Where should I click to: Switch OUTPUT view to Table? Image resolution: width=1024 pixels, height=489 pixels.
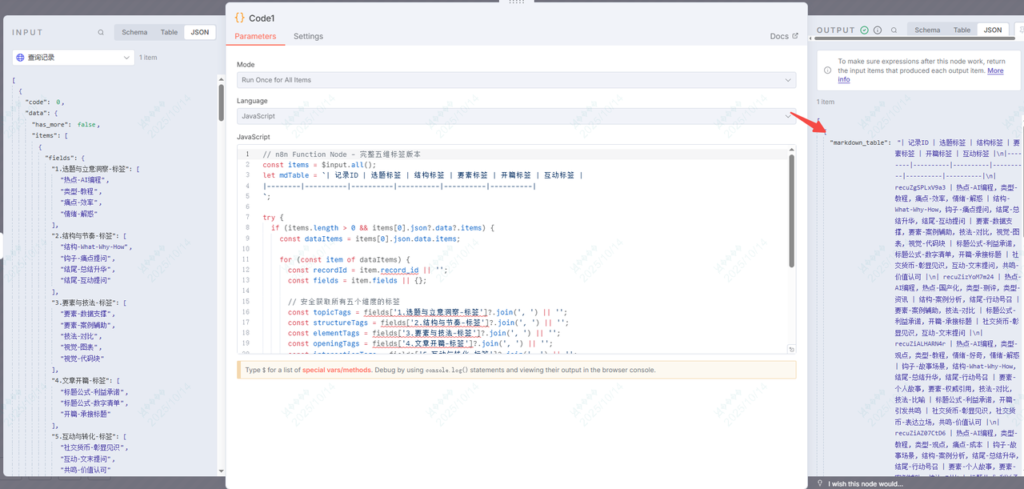point(962,30)
